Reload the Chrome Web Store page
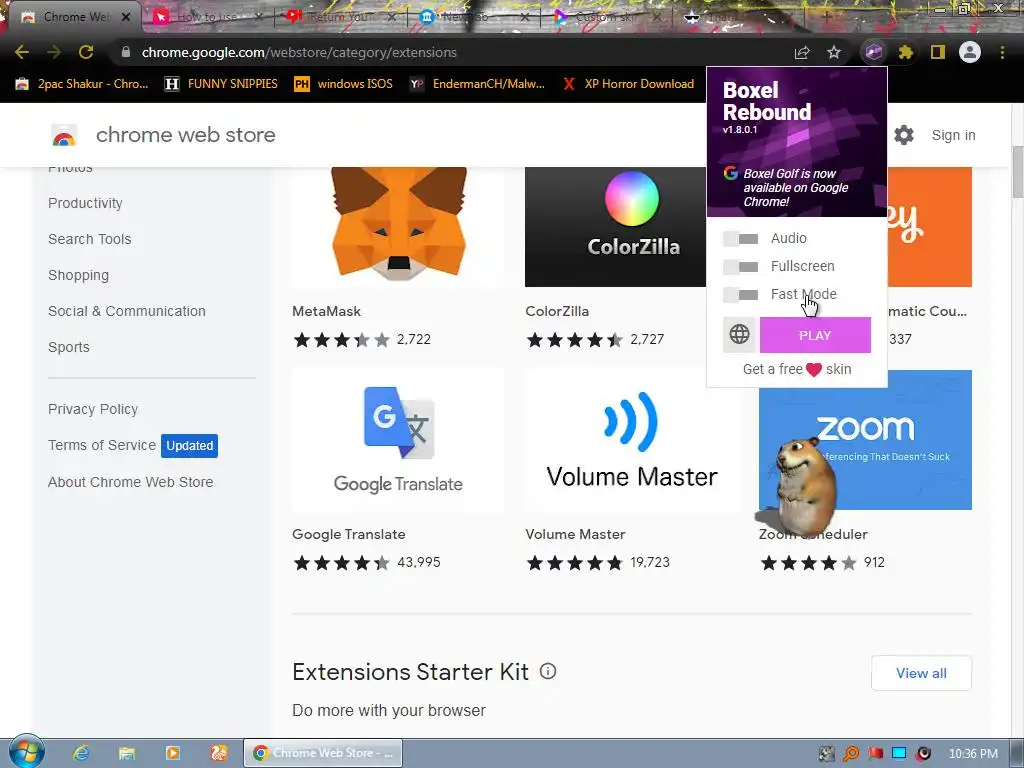 pos(86,52)
